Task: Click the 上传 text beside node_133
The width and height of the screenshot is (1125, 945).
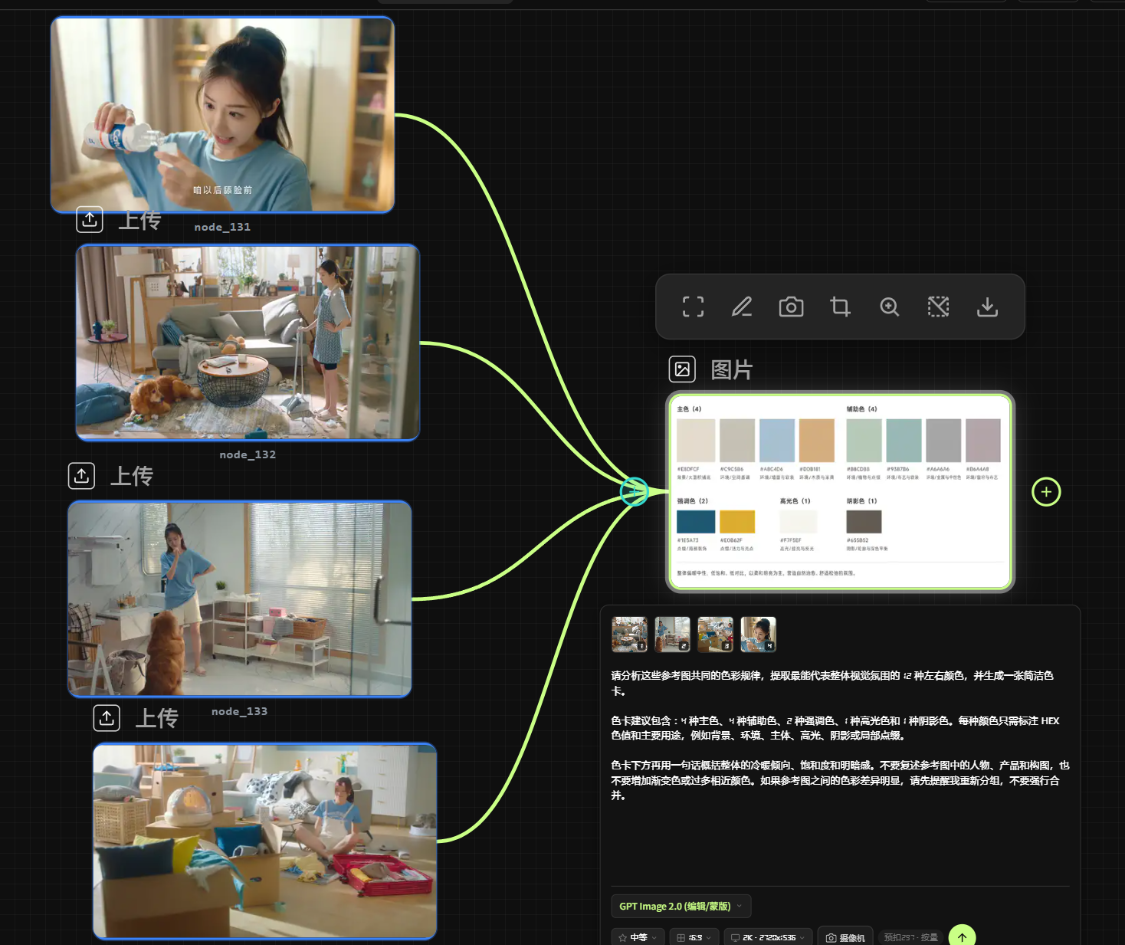Action: [x=156, y=718]
